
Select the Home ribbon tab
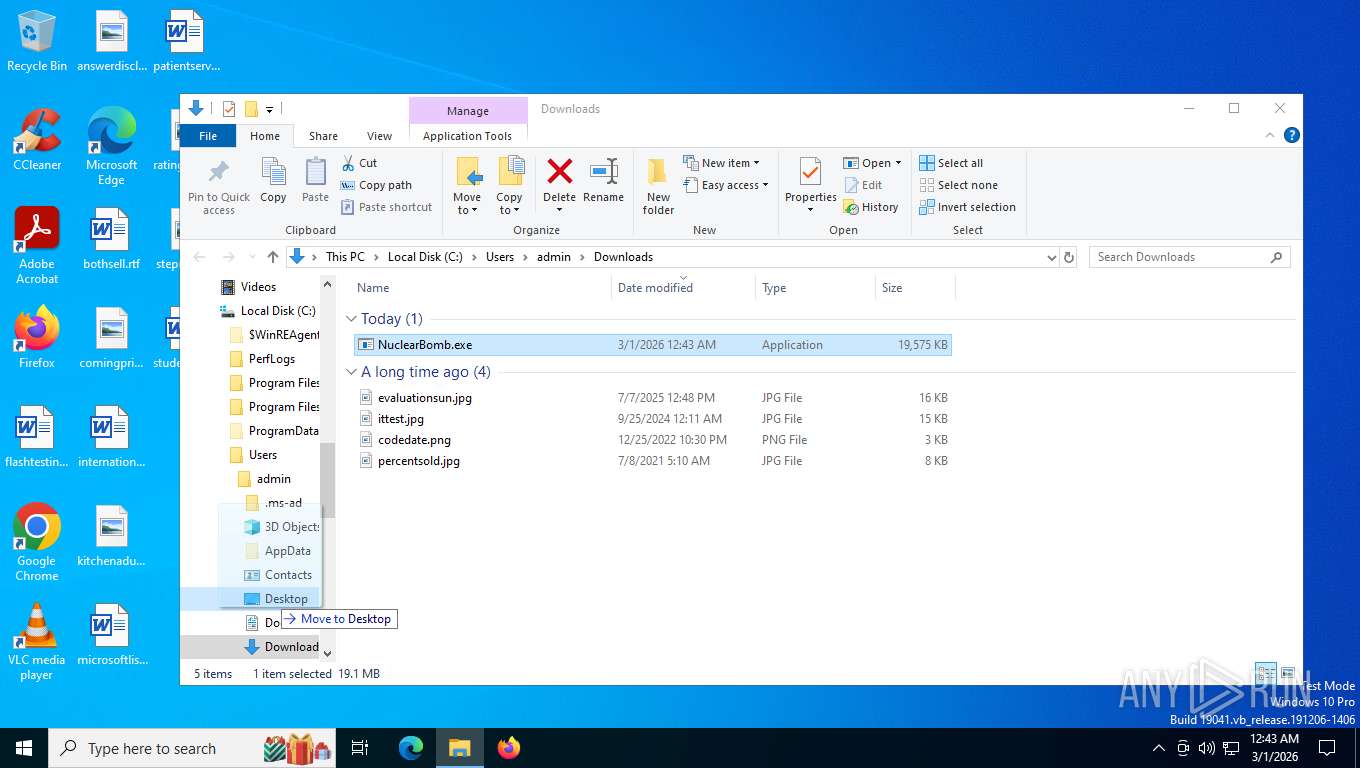[x=265, y=136]
